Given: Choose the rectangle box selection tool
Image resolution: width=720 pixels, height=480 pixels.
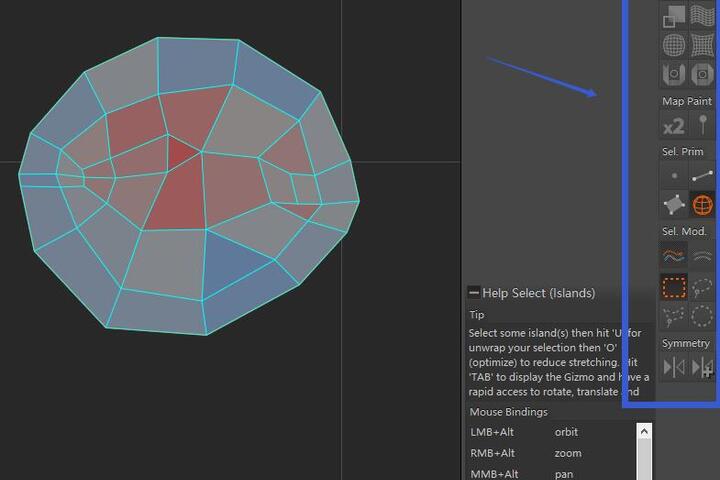Looking at the screenshot, I should pyautogui.click(x=674, y=289).
